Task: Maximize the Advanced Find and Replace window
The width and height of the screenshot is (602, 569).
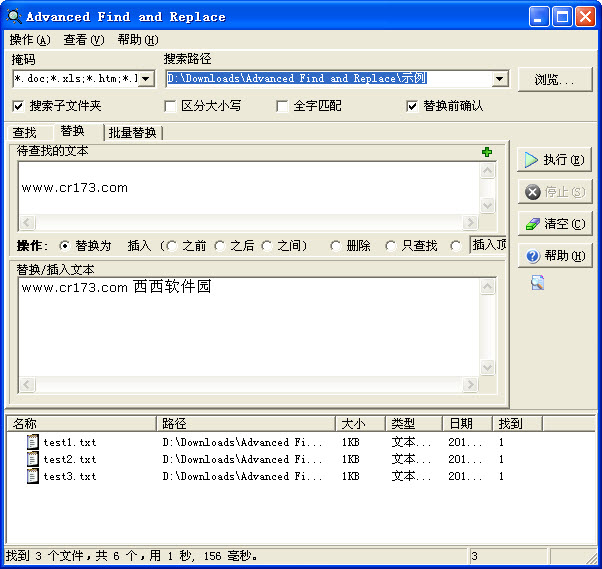Action: [x=562, y=17]
